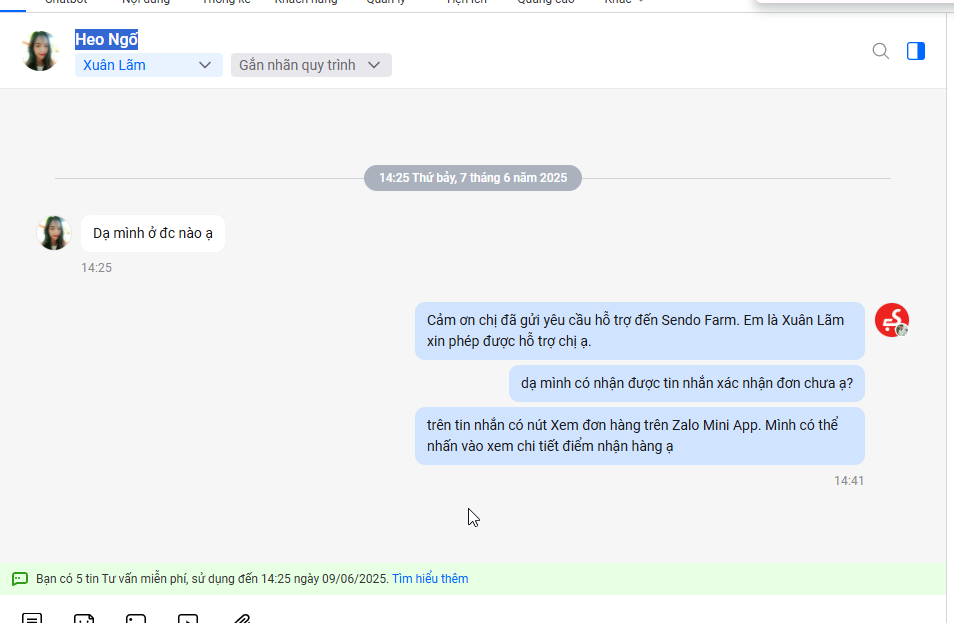Click the customer avatar beside incoming message
Image resolution: width=954 pixels, height=623 pixels.
(54, 232)
